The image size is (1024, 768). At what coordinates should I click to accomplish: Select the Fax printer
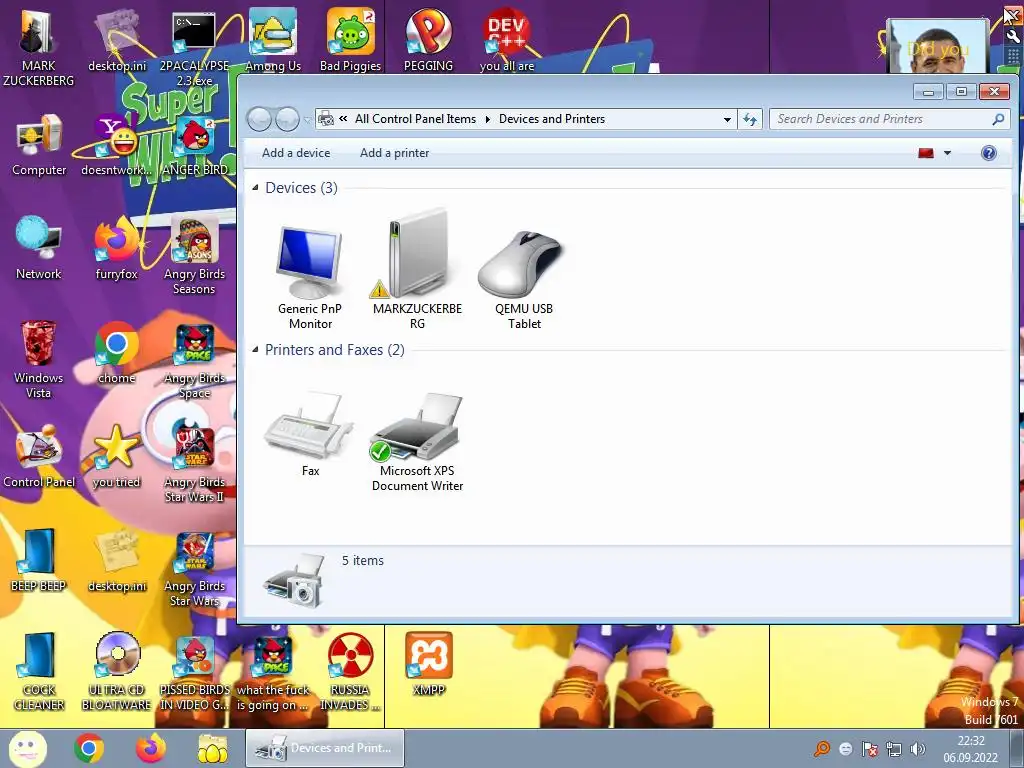310,434
